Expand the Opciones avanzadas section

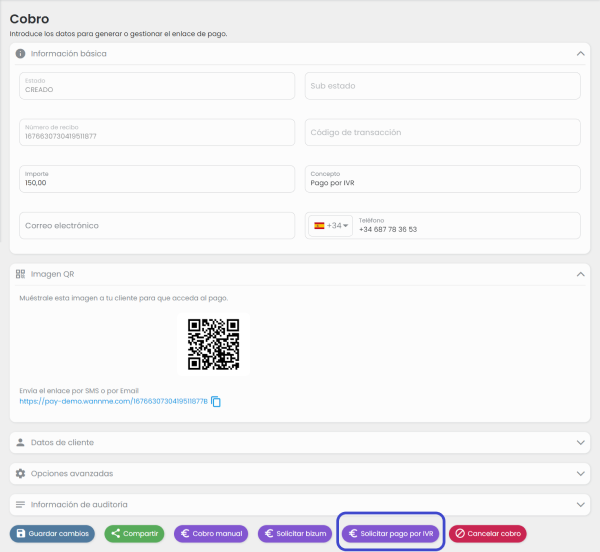580,473
